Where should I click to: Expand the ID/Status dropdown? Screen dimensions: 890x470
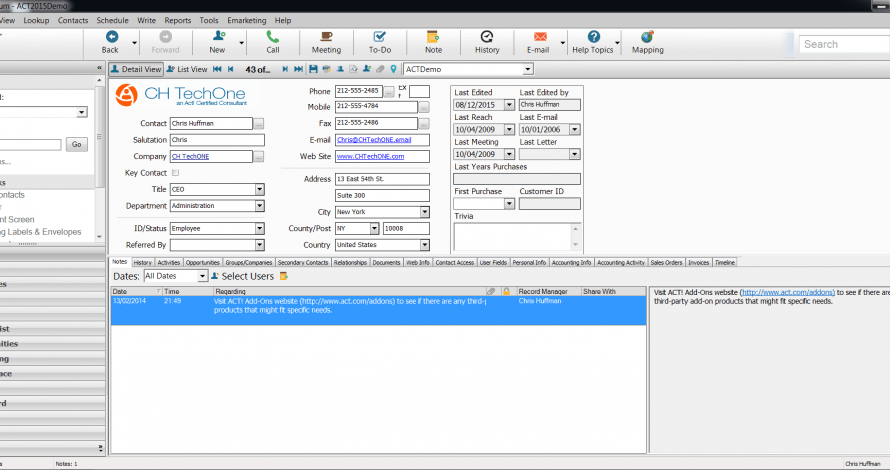point(259,228)
